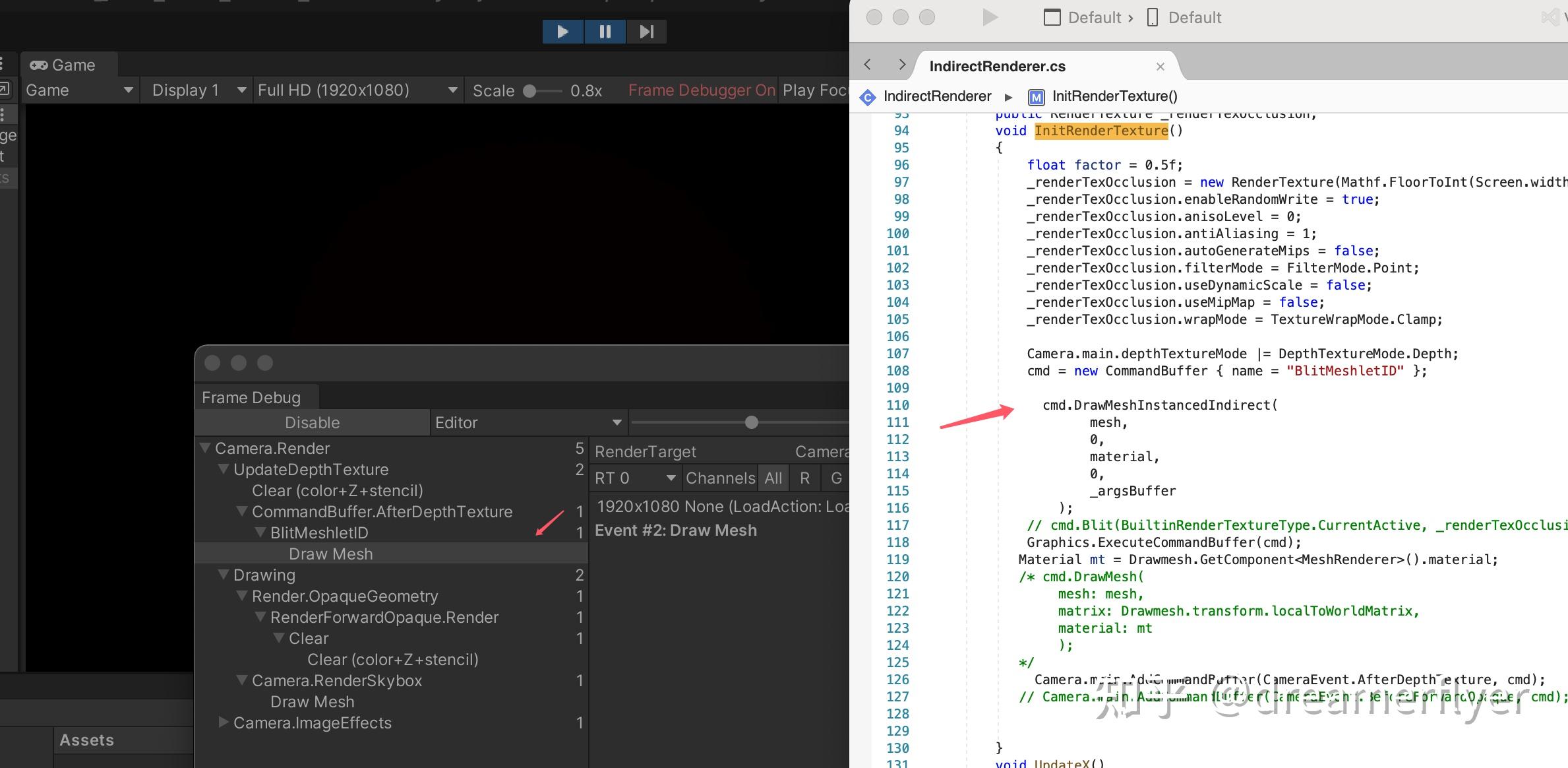Image resolution: width=1568 pixels, height=768 pixels.
Task: Click the back navigation arrow in the editor
Action: click(867, 64)
